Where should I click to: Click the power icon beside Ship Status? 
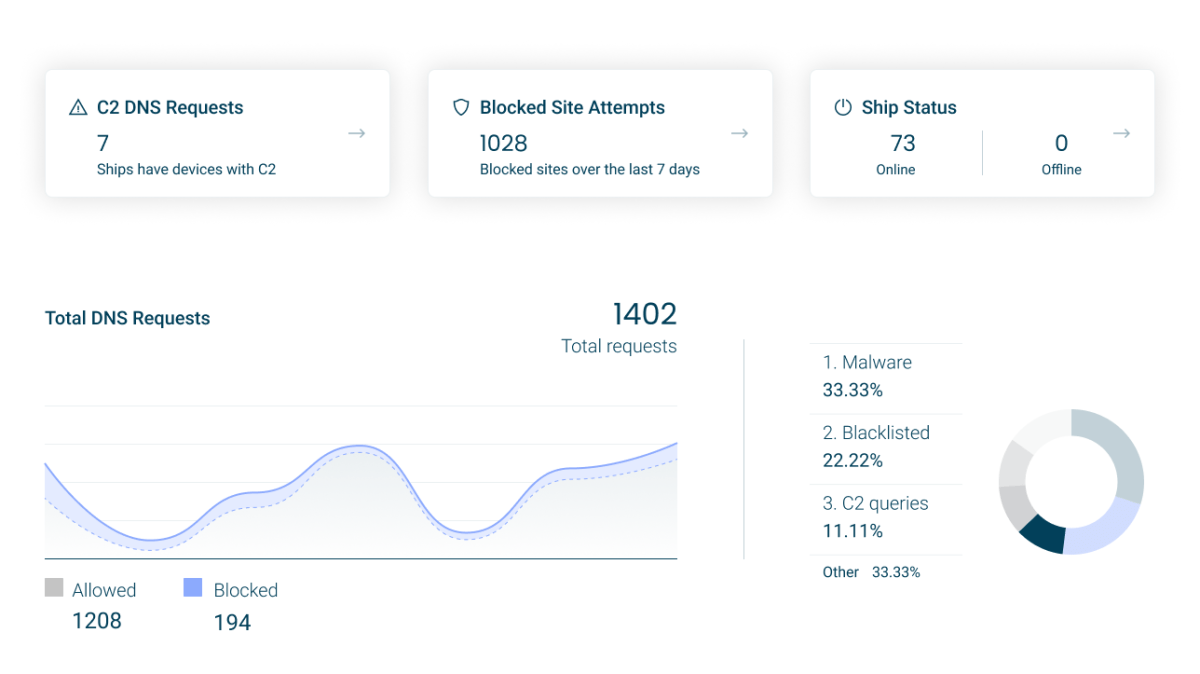click(843, 108)
